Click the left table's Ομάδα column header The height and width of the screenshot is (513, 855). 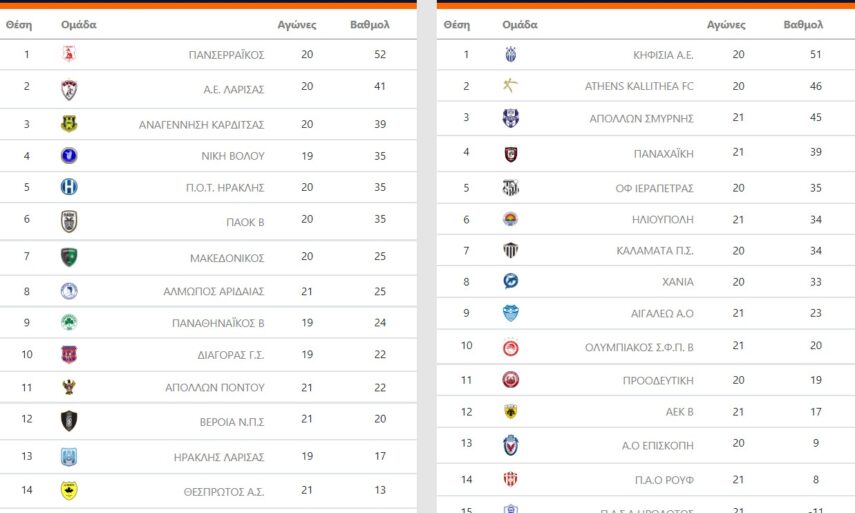(x=79, y=24)
